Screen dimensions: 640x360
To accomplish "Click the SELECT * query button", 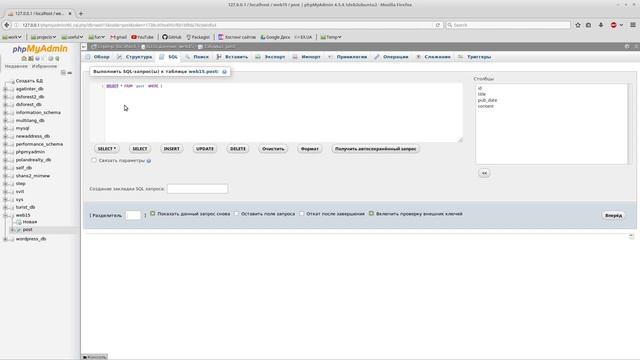I will point(107,149).
